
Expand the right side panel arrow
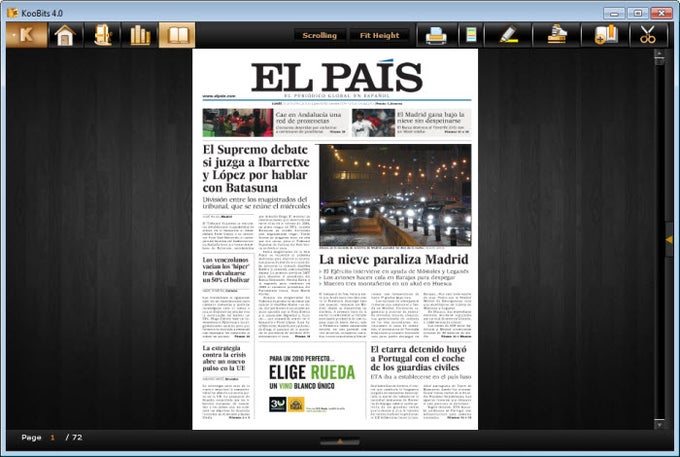tap(669, 240)
